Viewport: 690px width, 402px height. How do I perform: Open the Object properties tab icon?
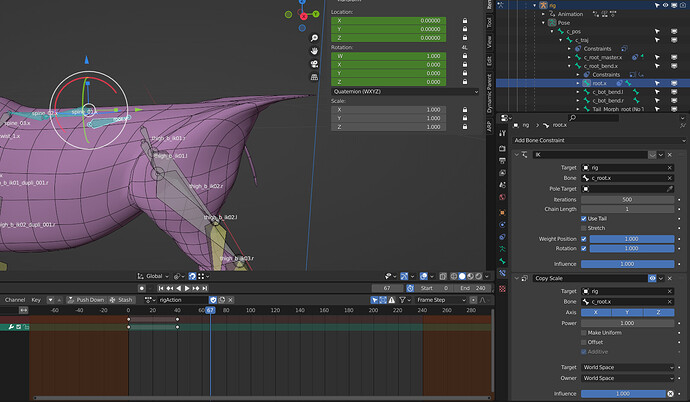(x=502, y=212)
